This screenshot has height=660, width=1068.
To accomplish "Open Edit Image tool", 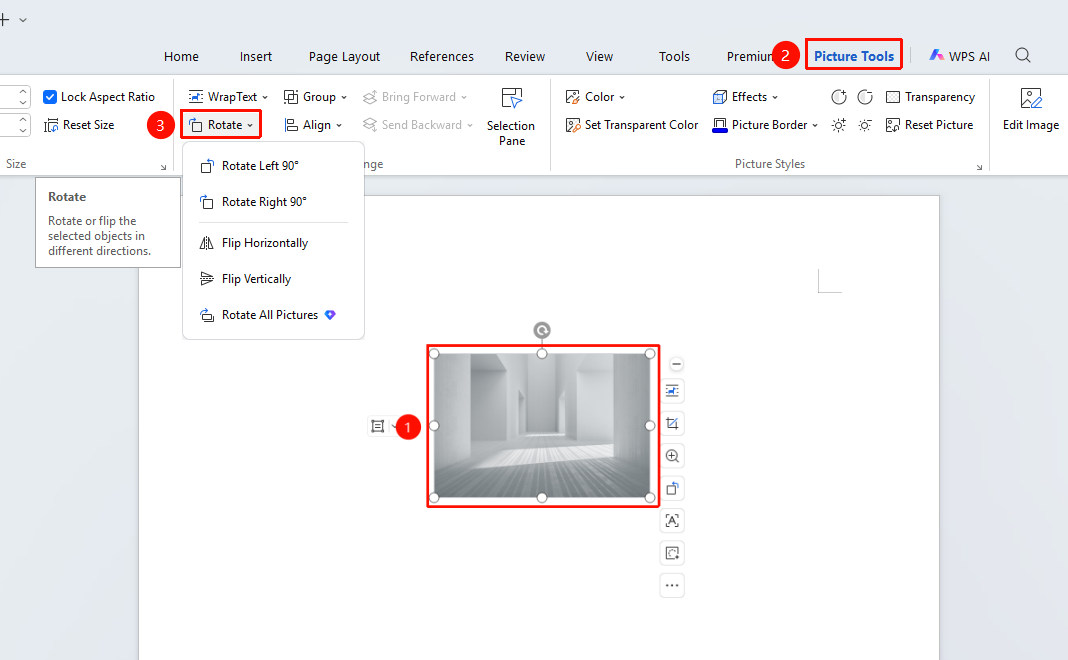I will point(1031,109).
